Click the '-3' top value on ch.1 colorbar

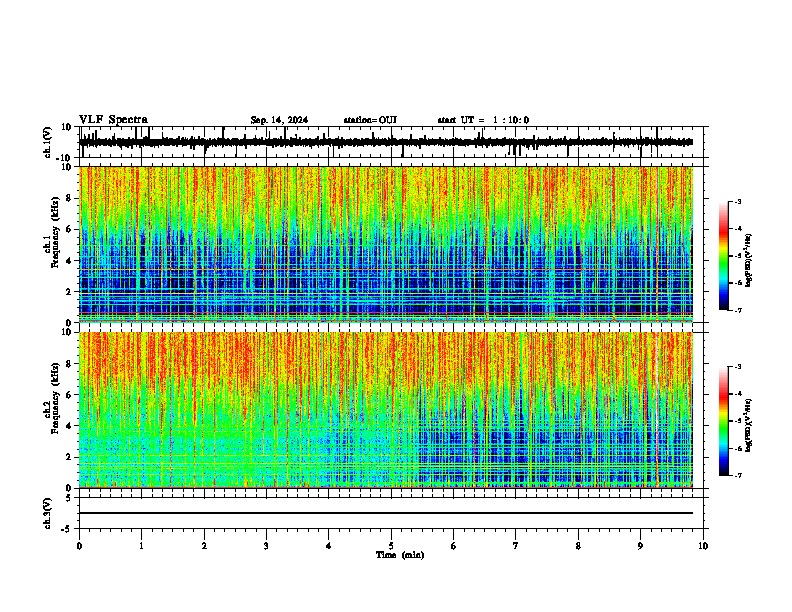[x=737, y=201]
